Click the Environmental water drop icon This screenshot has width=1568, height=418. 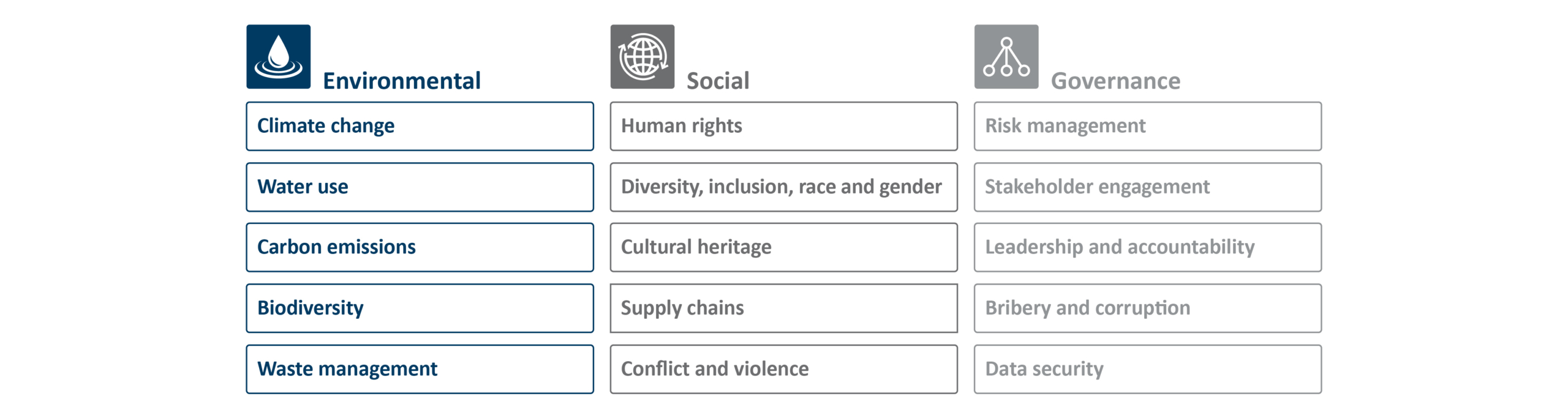pyautogui.click(x=278, y=57)
